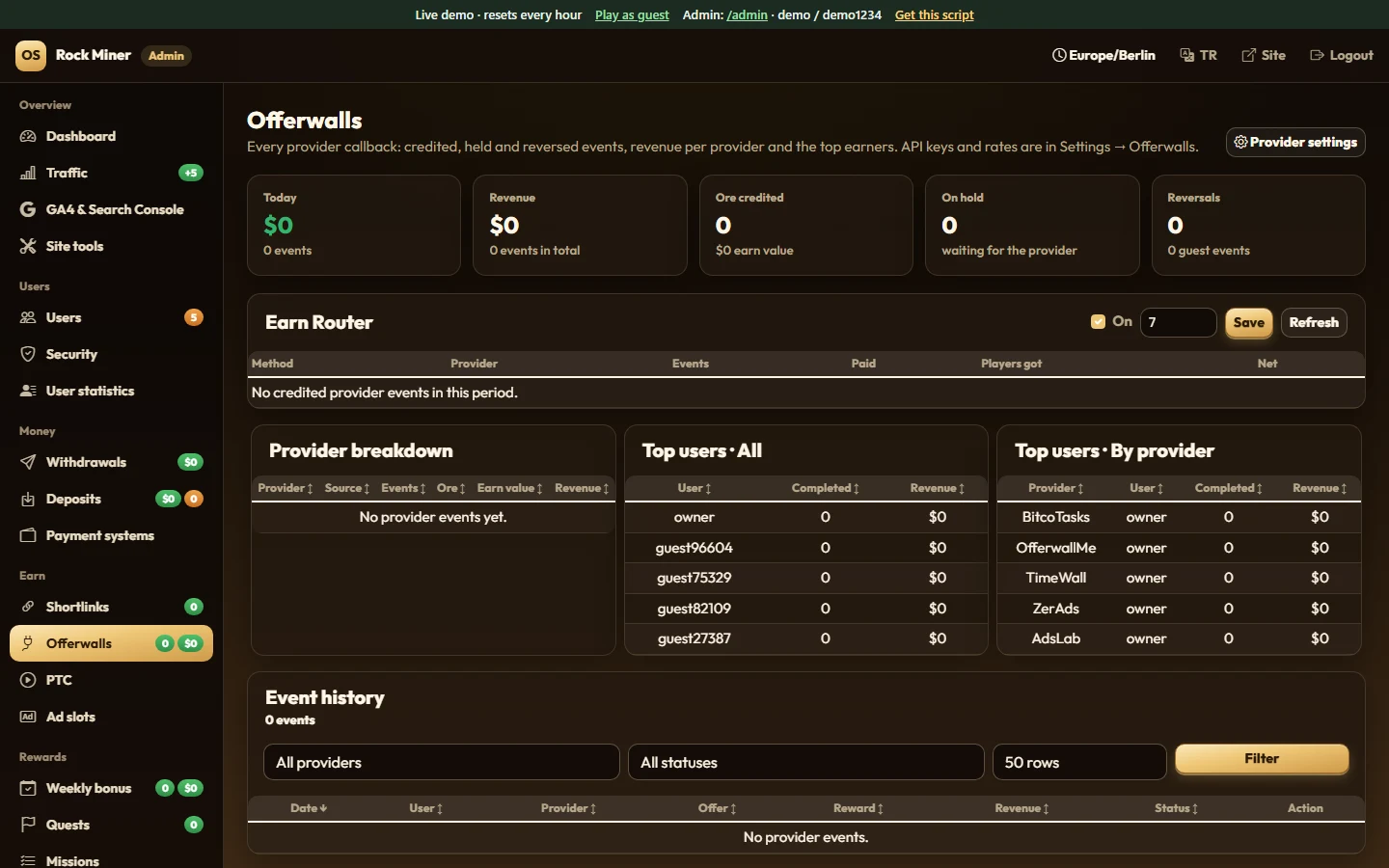Click the Ad slots icon
This screenshot has width=1389, height=868.
tap(28, 717)
